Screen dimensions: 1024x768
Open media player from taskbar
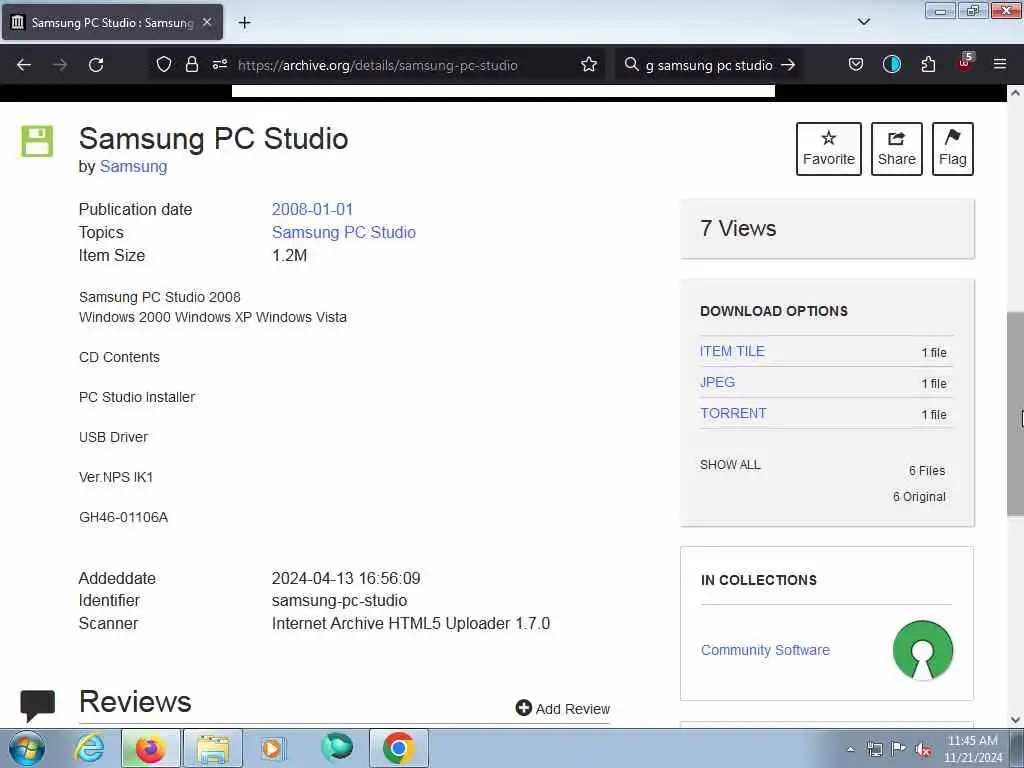(x=273, y=748)
